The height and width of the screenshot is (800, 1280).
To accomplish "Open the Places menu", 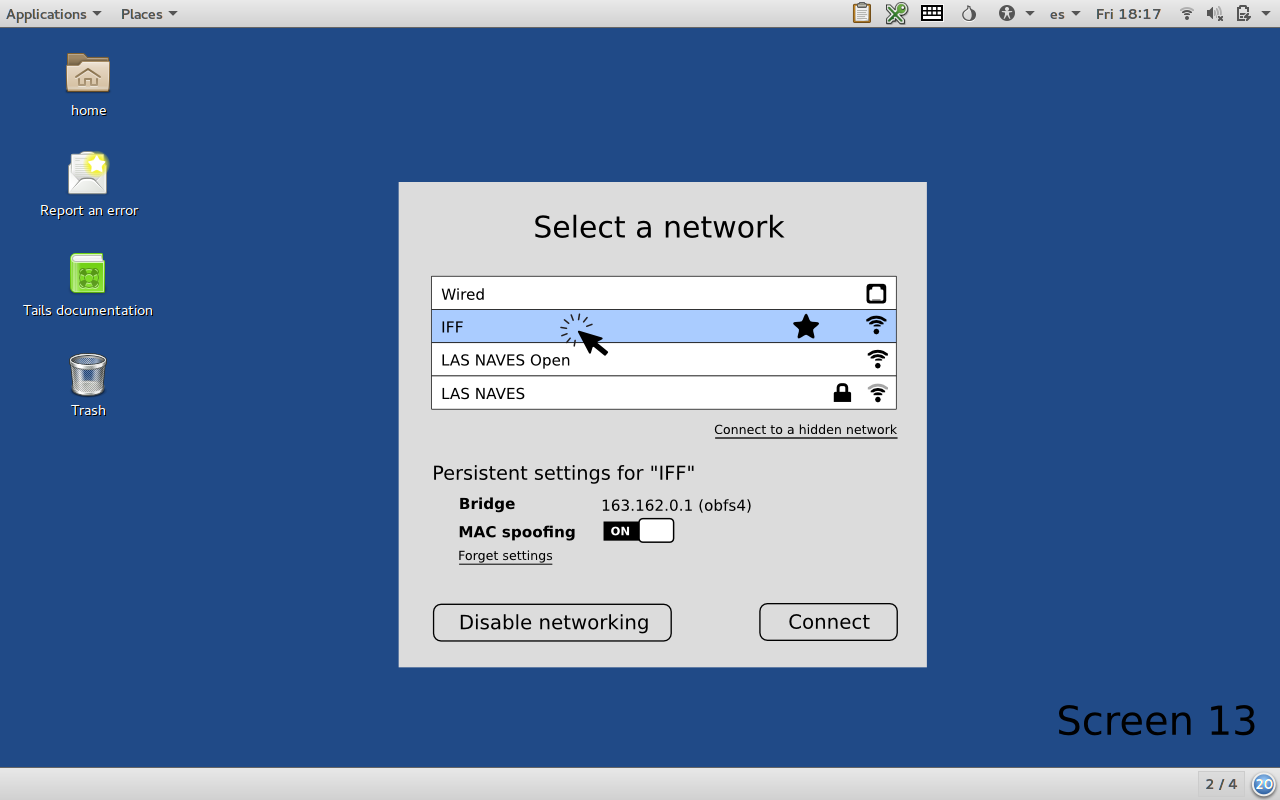I will 149,13.
